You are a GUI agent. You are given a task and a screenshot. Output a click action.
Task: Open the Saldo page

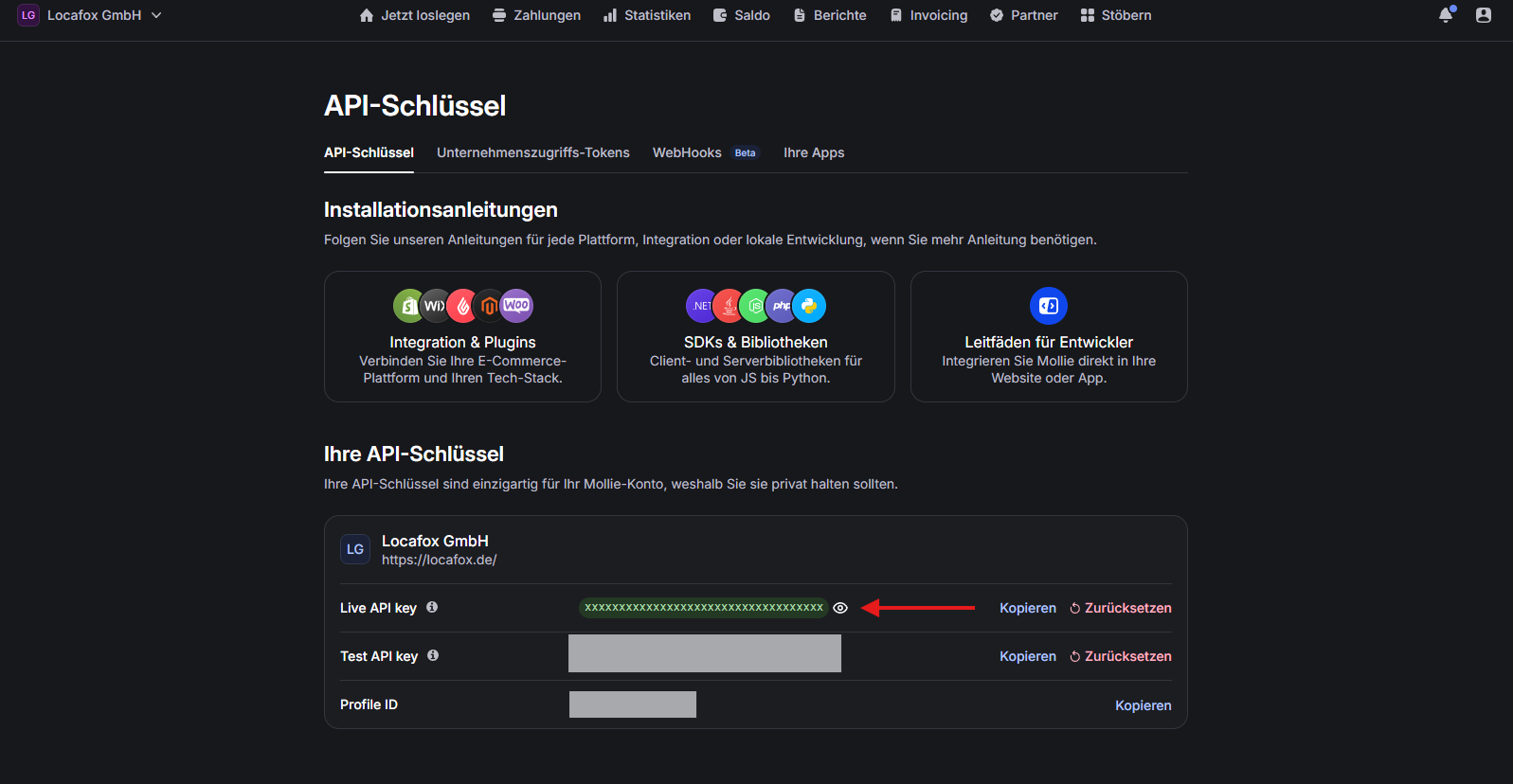(x=742, y=15)
